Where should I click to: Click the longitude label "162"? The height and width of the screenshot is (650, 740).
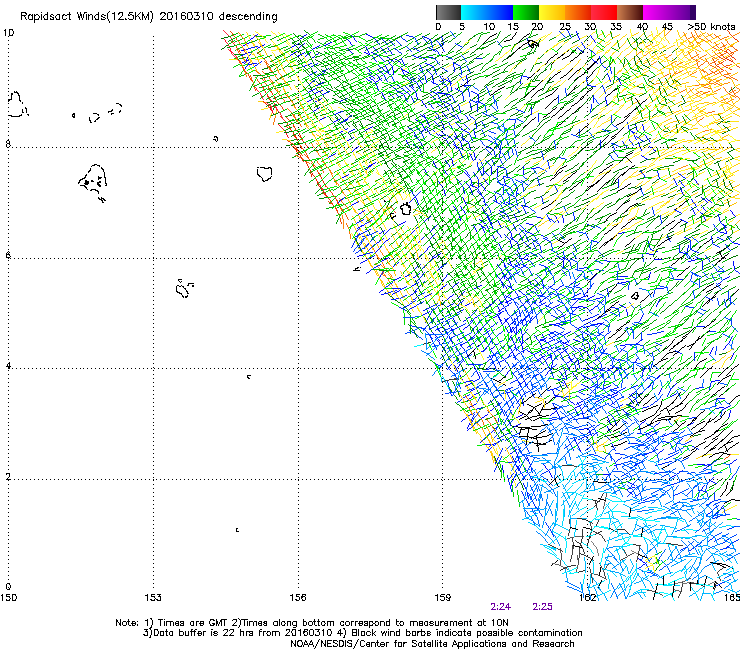pos(587,598)
